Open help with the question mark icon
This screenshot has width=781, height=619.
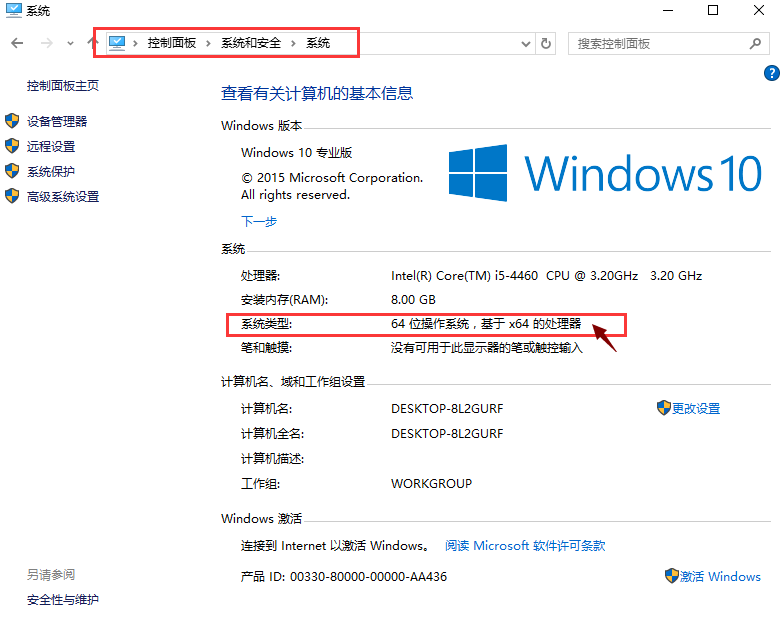click(772, 73)
